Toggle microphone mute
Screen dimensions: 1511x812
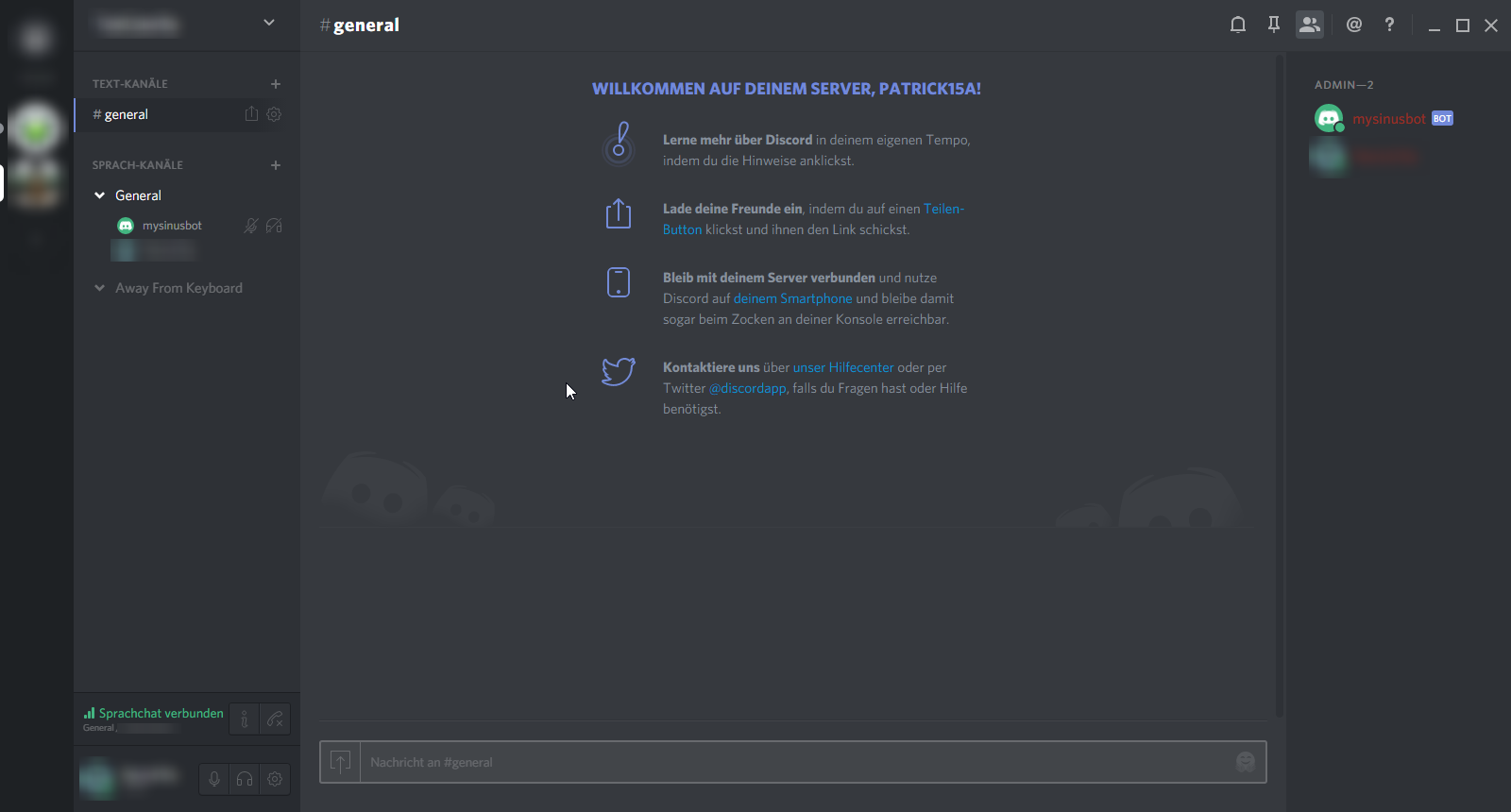pyautogui.click(x=214, y=779)
